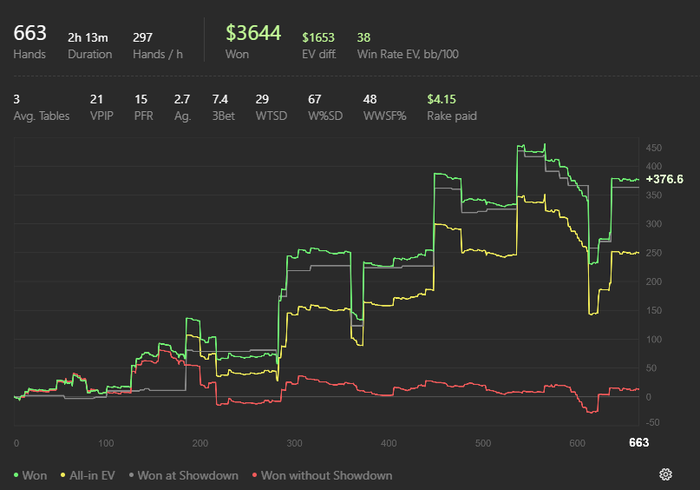The height and width of the screenshot is (490, 700).
Task: Click the -50 y-axis label
Action: point(652,422)
